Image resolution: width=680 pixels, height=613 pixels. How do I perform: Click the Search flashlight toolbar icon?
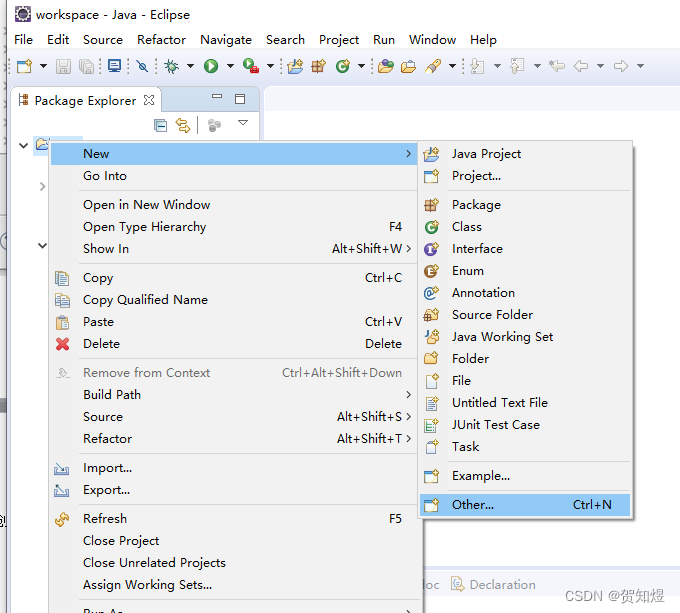(433, 66)
